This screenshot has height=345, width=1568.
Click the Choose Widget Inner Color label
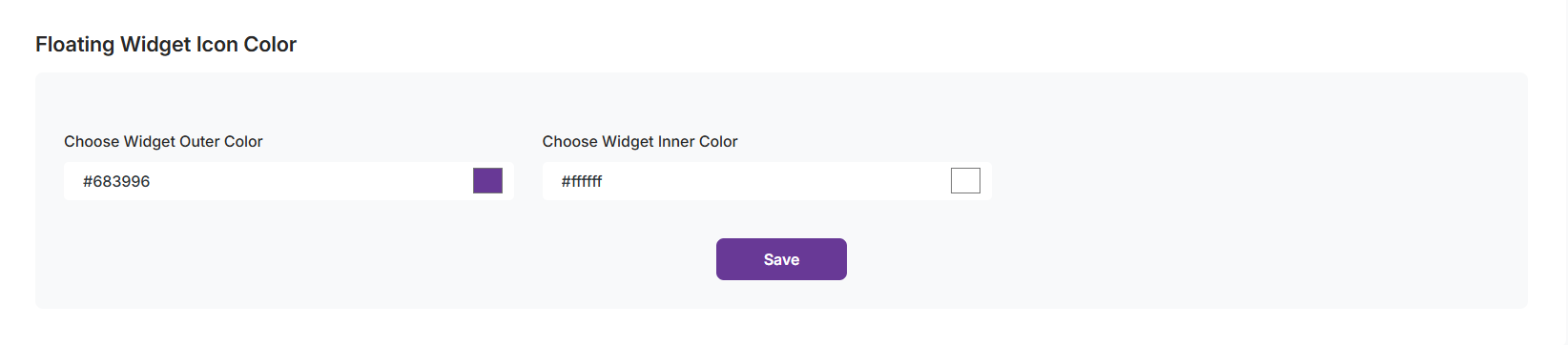pyautogui.click(x=640, y=141)
